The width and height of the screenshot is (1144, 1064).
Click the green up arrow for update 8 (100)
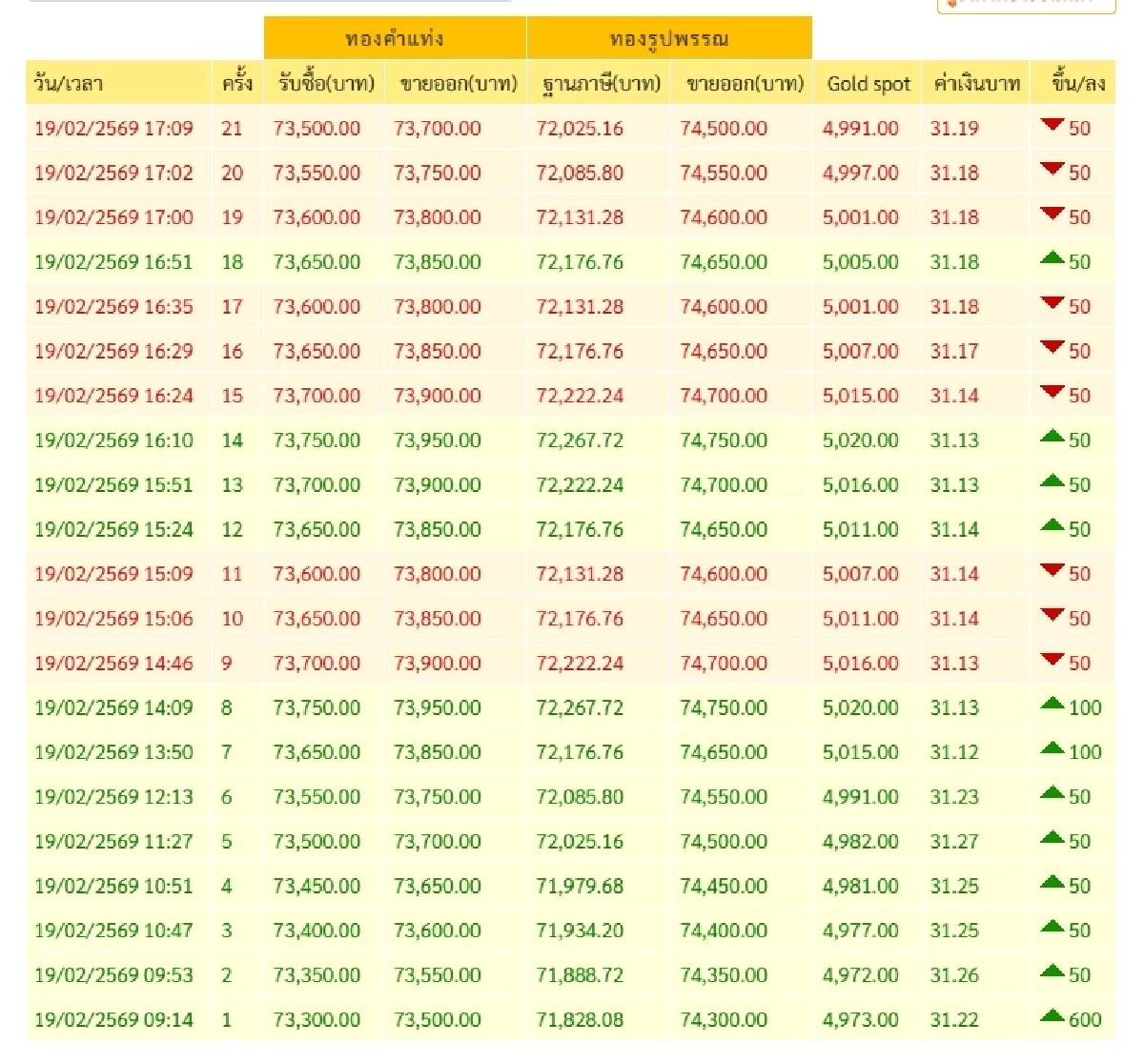click(1052, 704)
